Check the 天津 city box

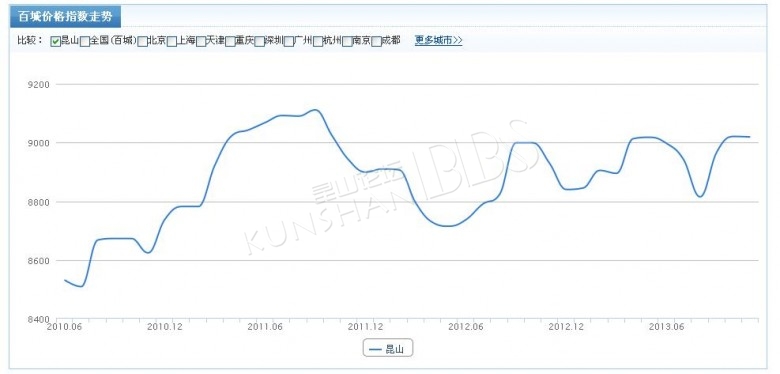click(x=201, y=42)
